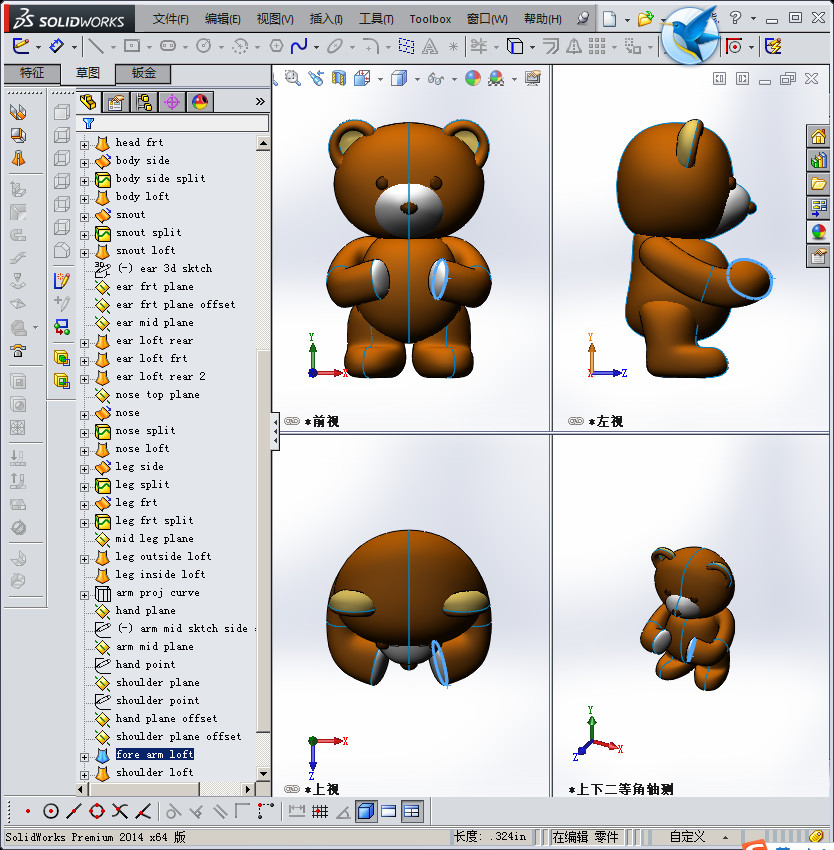The height and width of the screenshot is (850, 834).
Task: Open the 视图(V) menu
Action: pos(275,20)
